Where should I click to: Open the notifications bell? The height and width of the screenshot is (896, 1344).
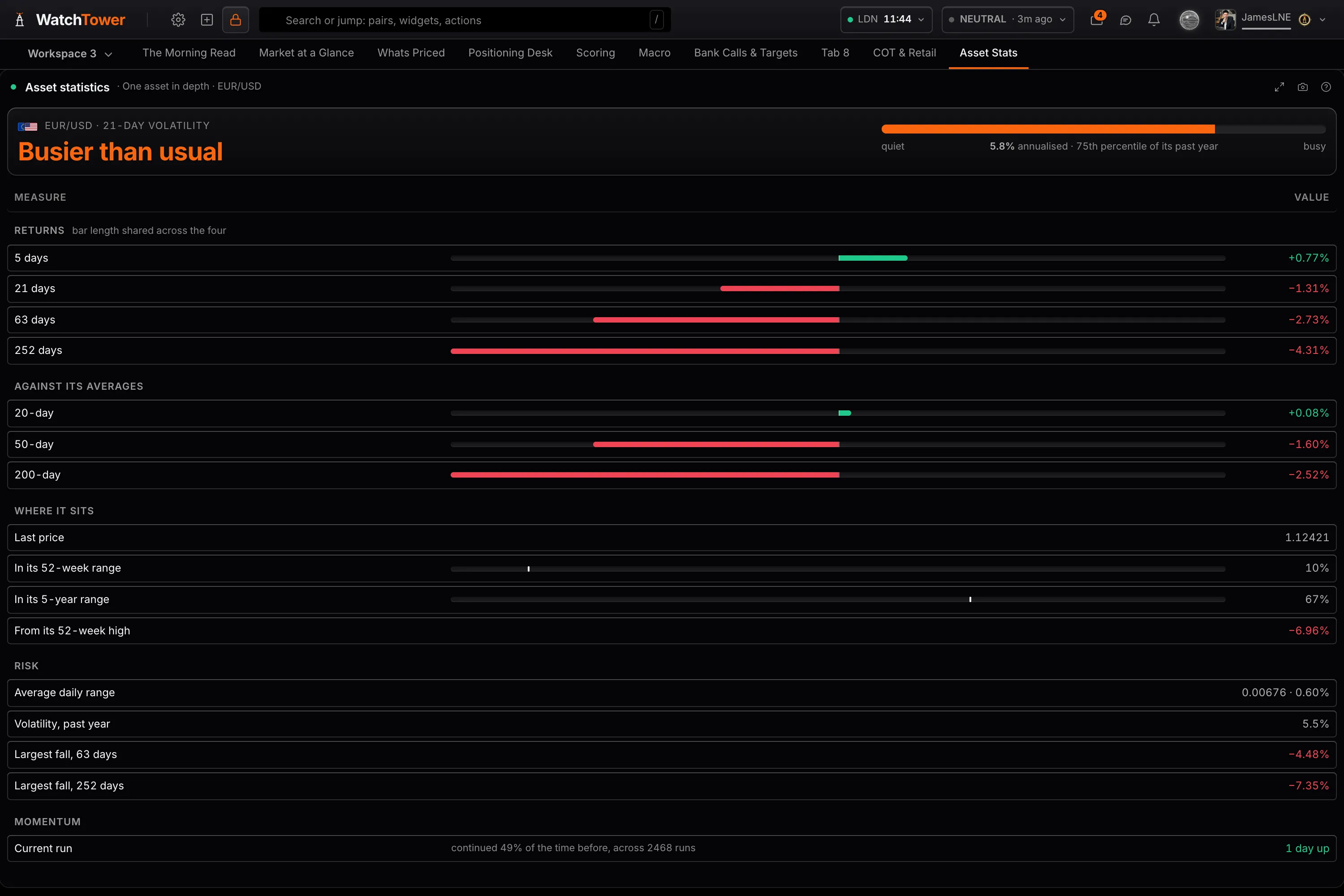(x=1154, y=20)
